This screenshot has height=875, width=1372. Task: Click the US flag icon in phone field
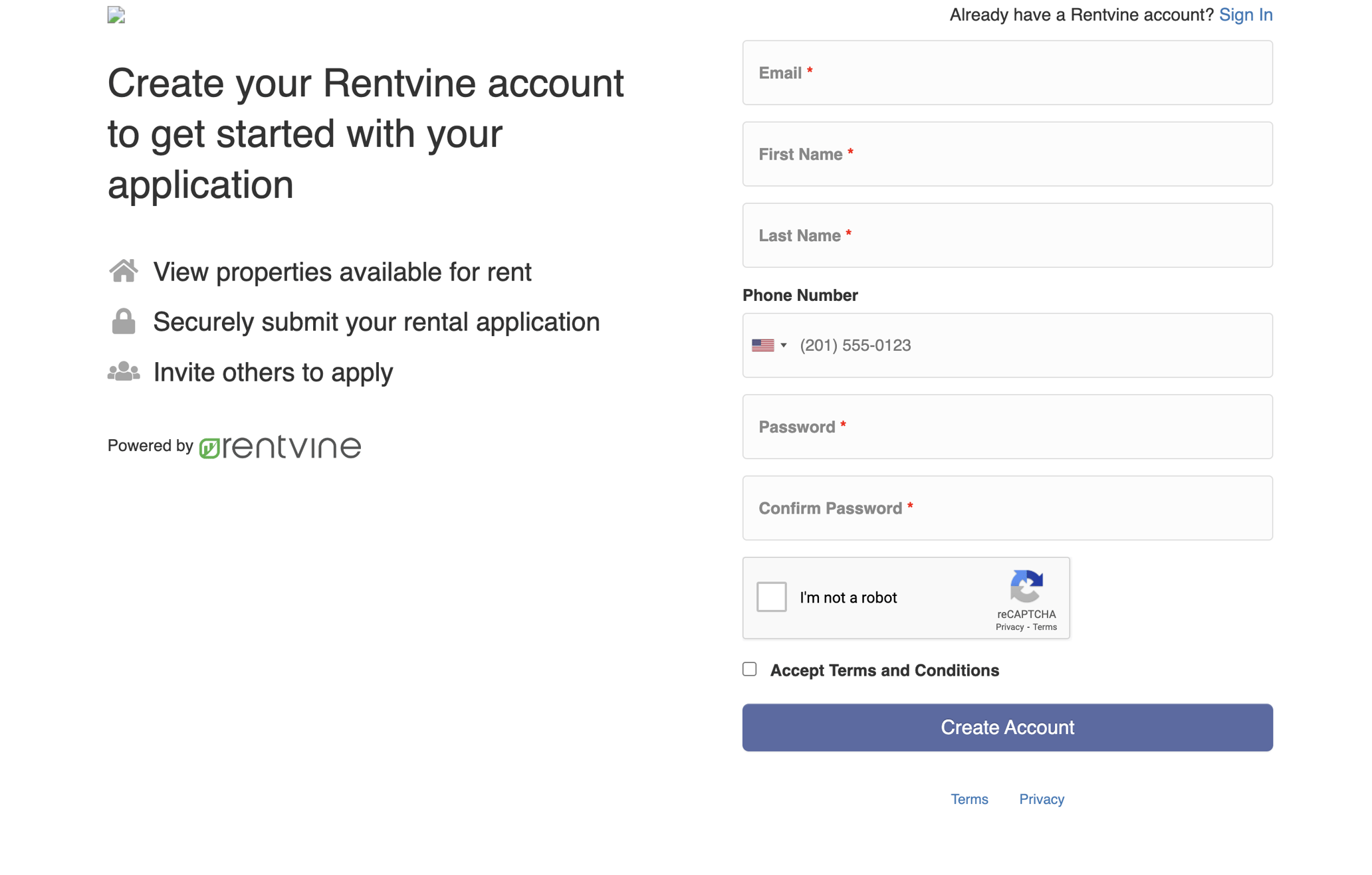(763, 345)
